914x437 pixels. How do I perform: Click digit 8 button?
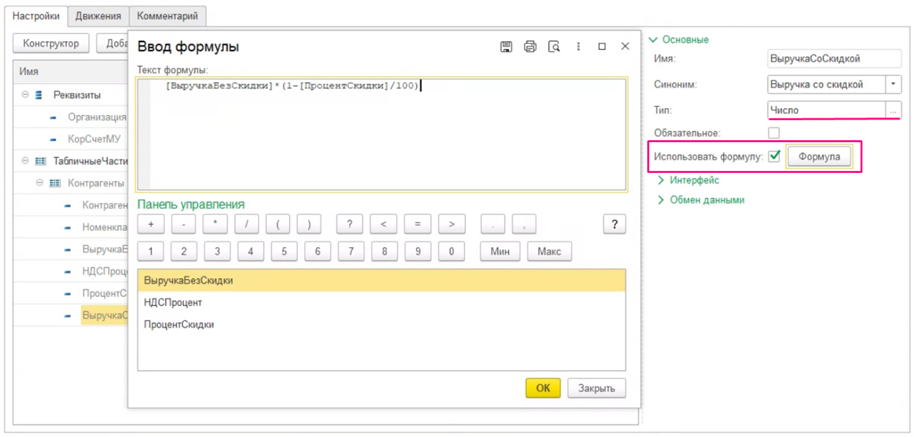tap(384, 252)
